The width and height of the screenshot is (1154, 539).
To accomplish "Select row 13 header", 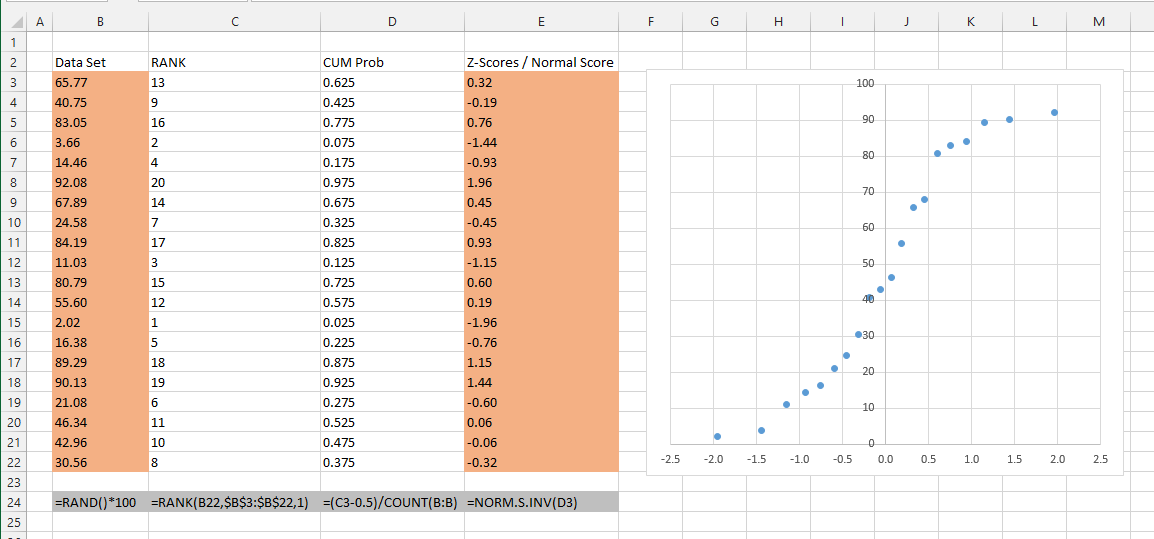I will (x=14, y=282).
